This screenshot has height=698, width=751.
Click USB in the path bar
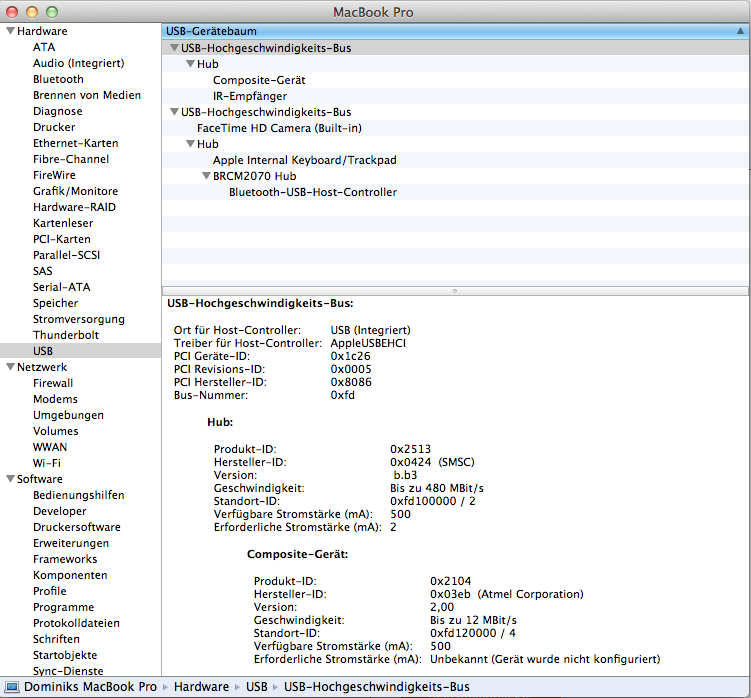257,687
